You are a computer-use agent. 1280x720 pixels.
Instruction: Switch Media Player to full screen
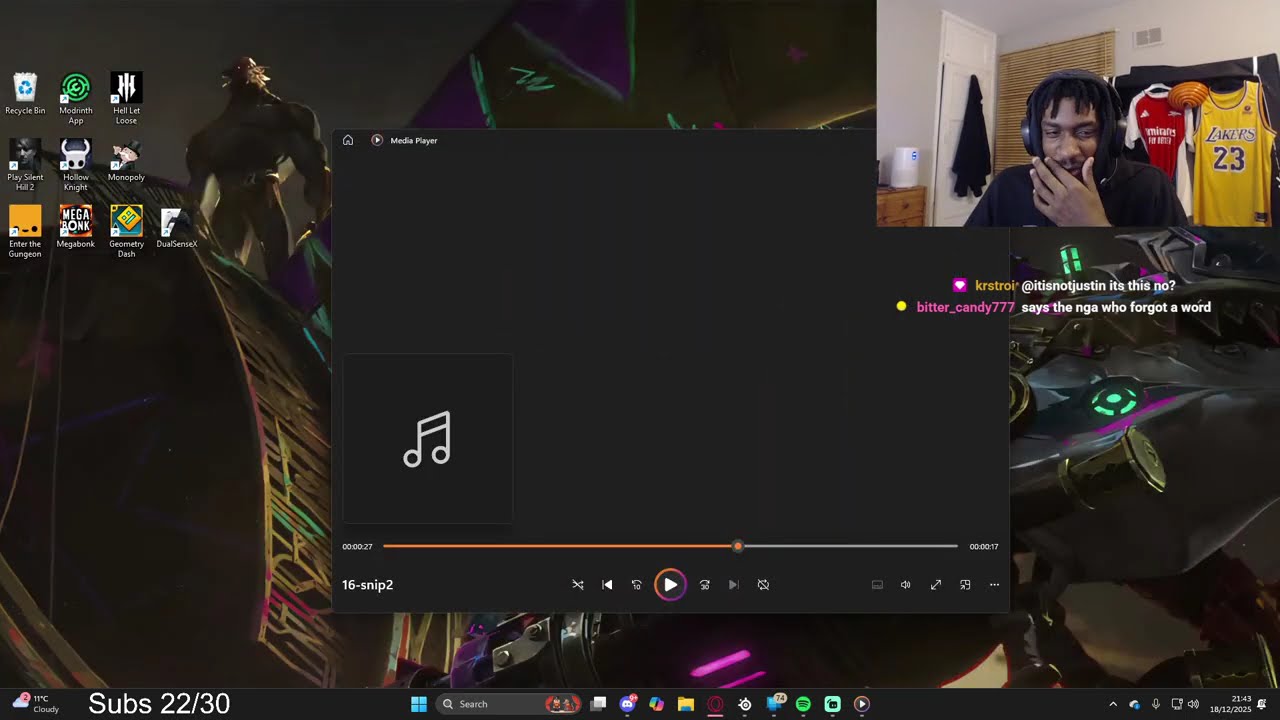point(936,585)
